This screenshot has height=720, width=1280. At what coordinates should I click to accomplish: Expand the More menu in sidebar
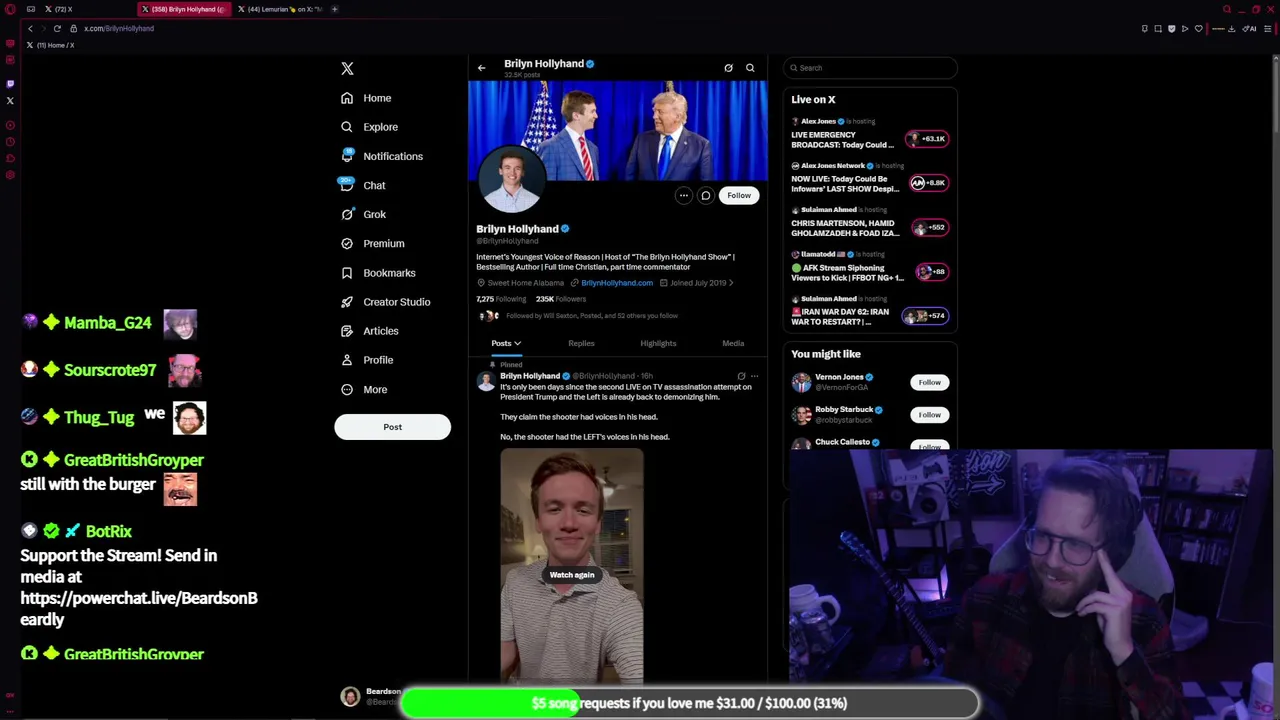coord(364,389)
